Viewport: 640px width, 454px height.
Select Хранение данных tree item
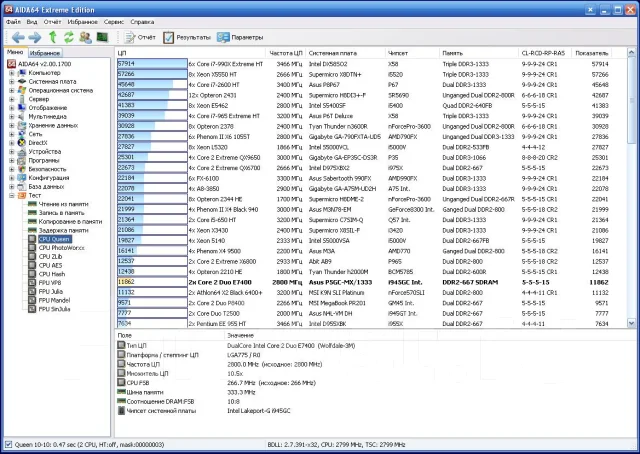click(53, 125)
